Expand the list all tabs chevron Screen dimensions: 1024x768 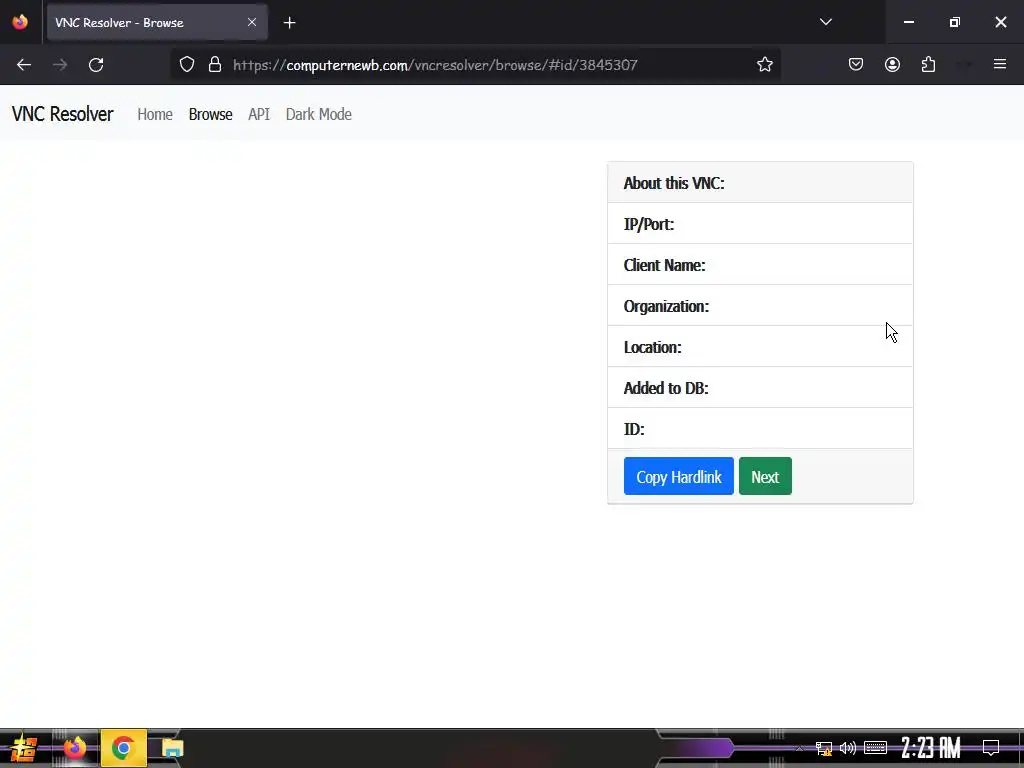pos(826,22)
